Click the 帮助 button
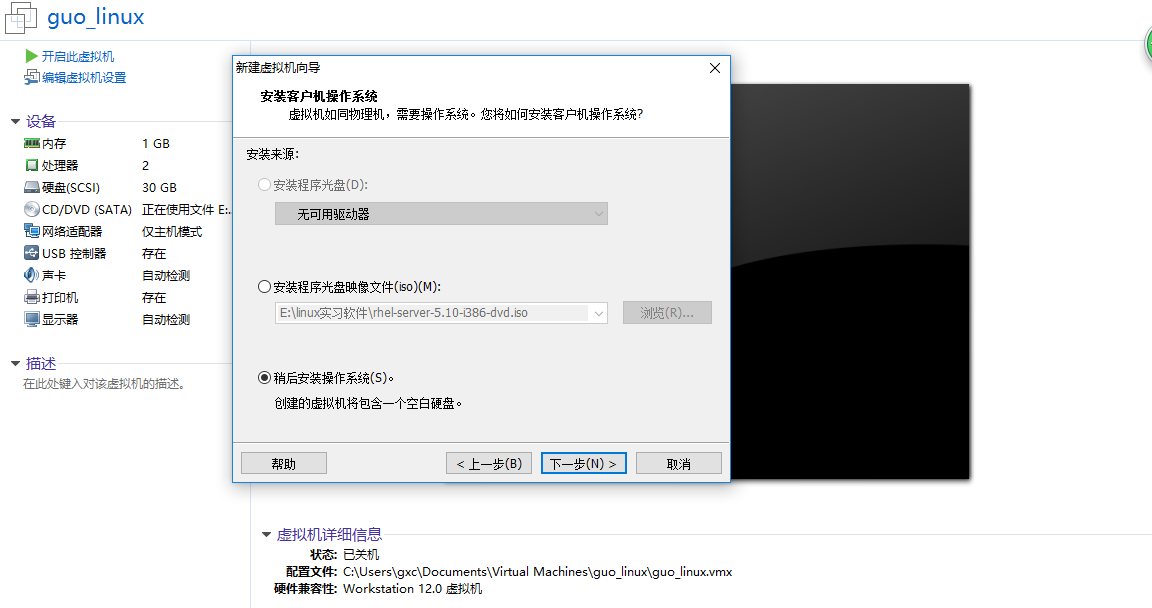This screenshot has height=608, width=1152. [x=284, y=463]
